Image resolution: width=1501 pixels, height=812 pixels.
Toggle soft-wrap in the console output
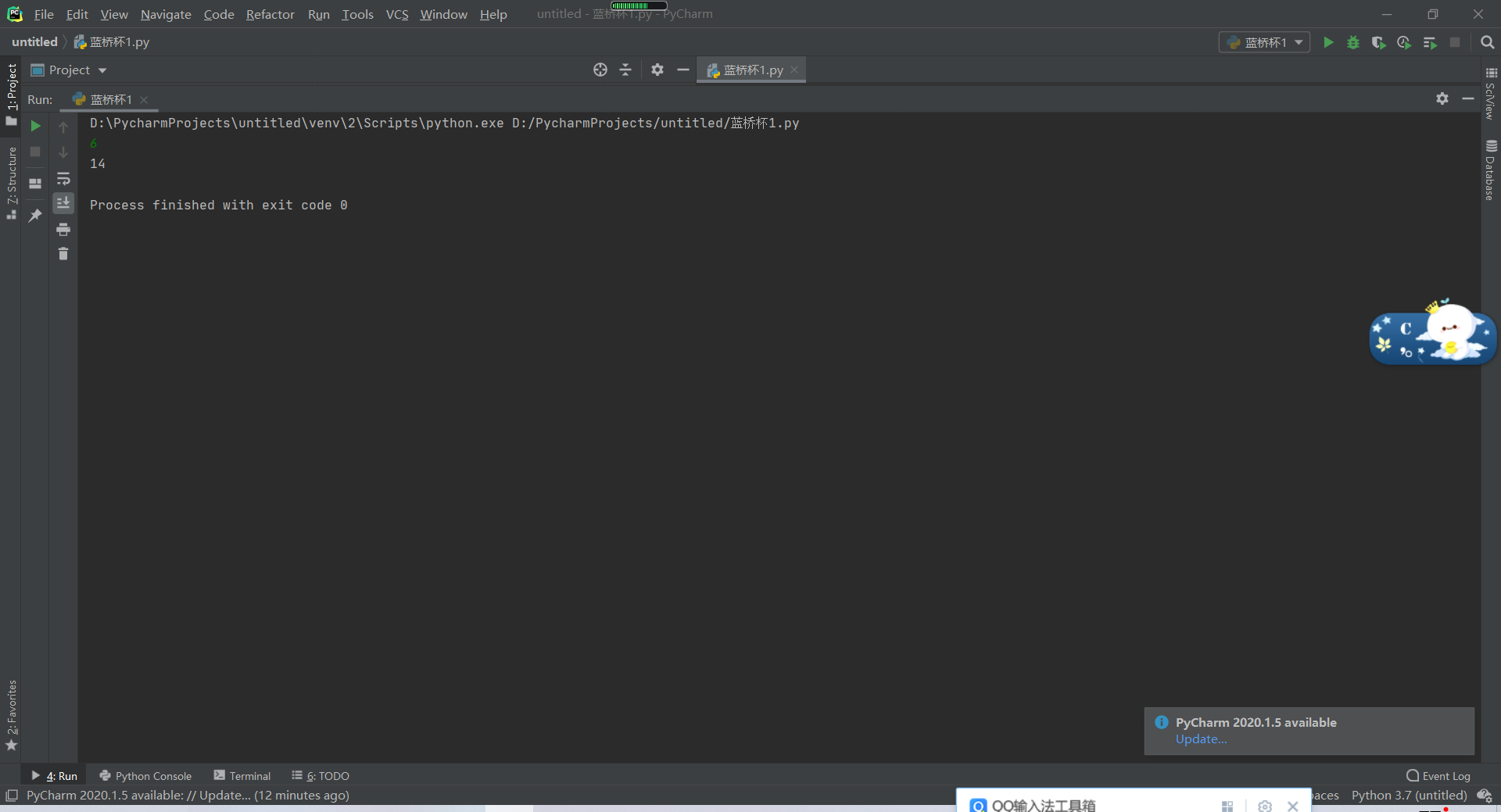(x=63, y=178)
